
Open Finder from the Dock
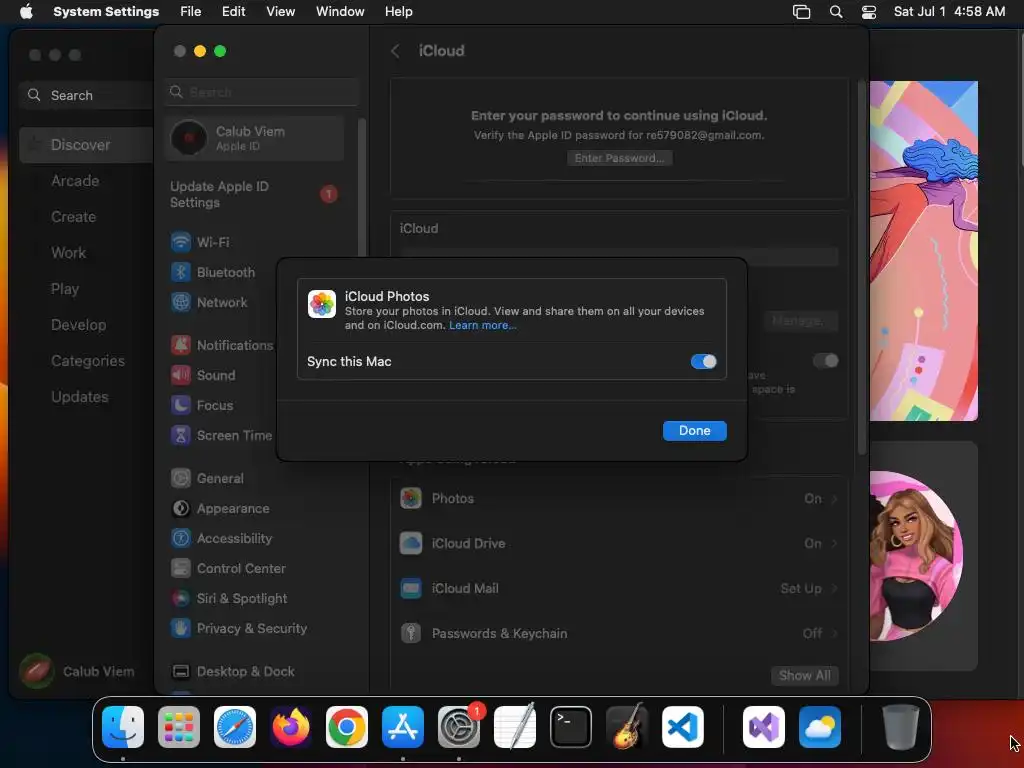coord(123,727)
